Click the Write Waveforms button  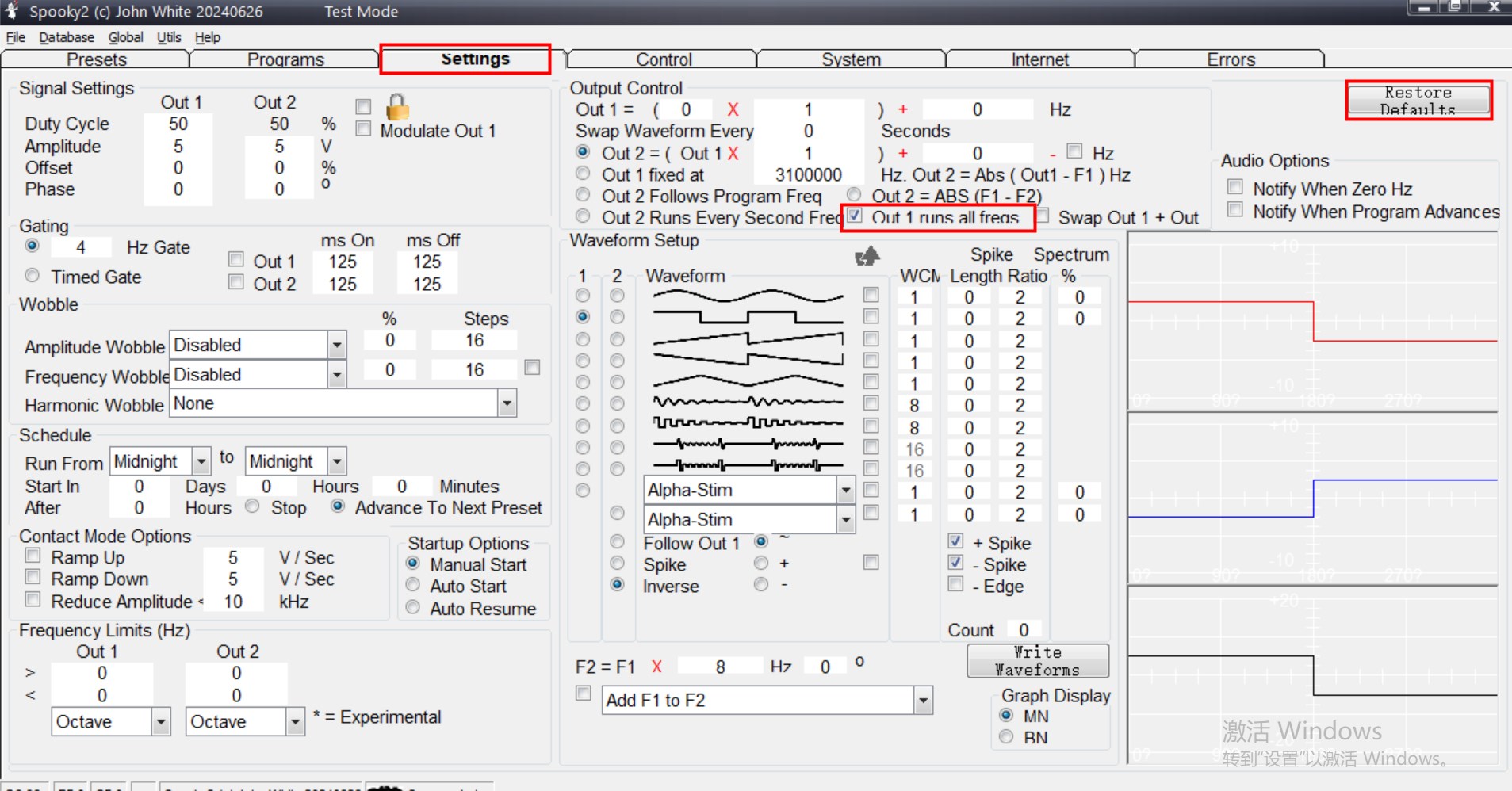click(1037, 661)
